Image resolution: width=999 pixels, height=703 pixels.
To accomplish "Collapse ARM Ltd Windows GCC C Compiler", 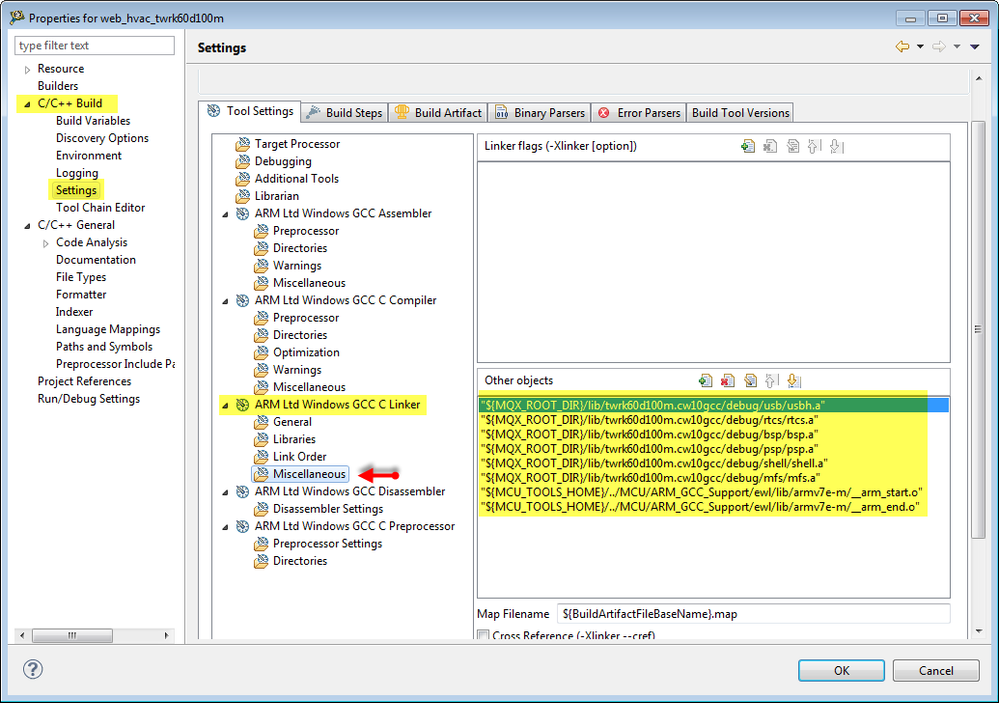I will [x=225, y=301].
